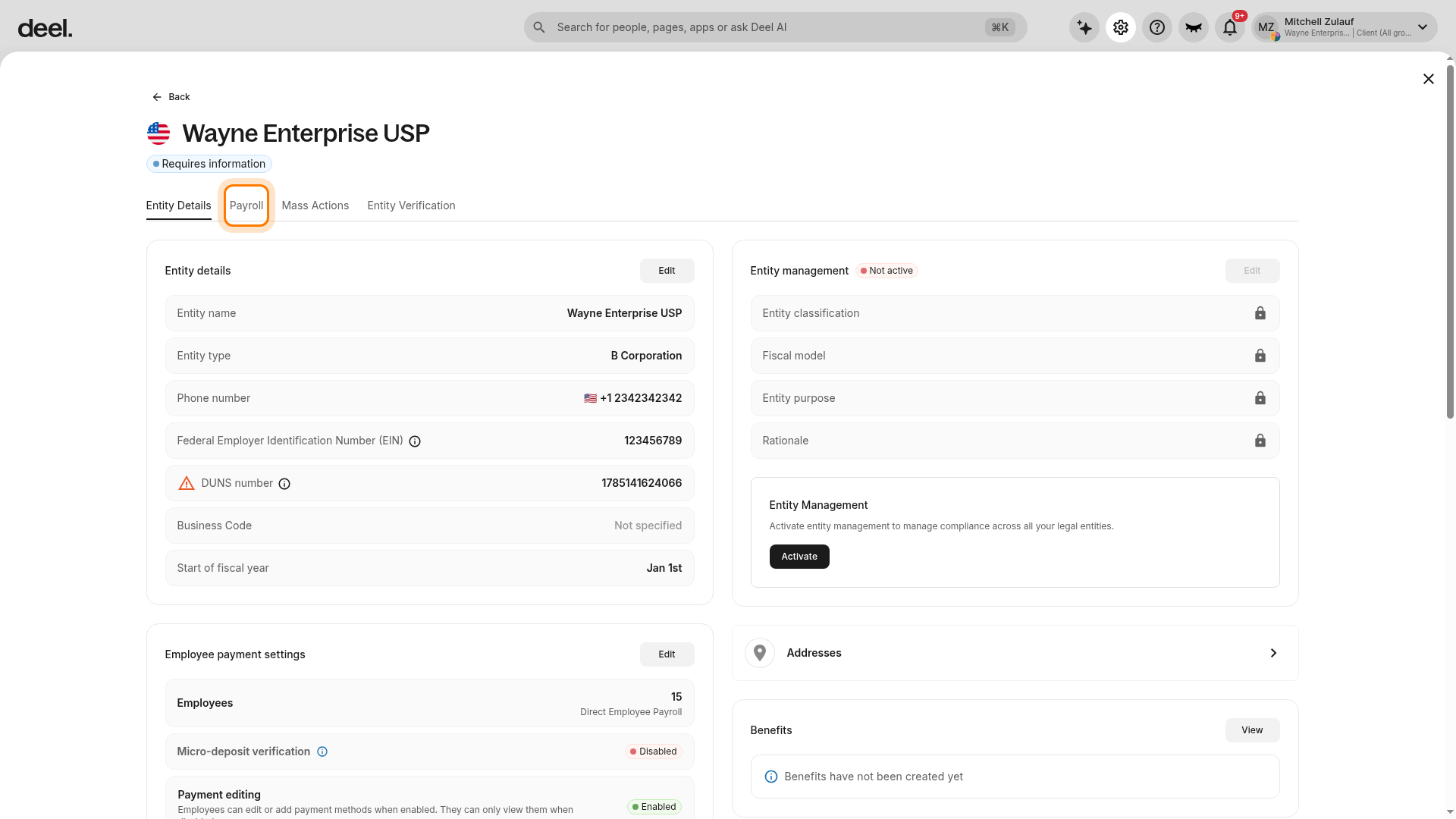
Task: Click Entity name Wayne Enterprise USP value
Action: pyautogui.click(x=624, y=313)
